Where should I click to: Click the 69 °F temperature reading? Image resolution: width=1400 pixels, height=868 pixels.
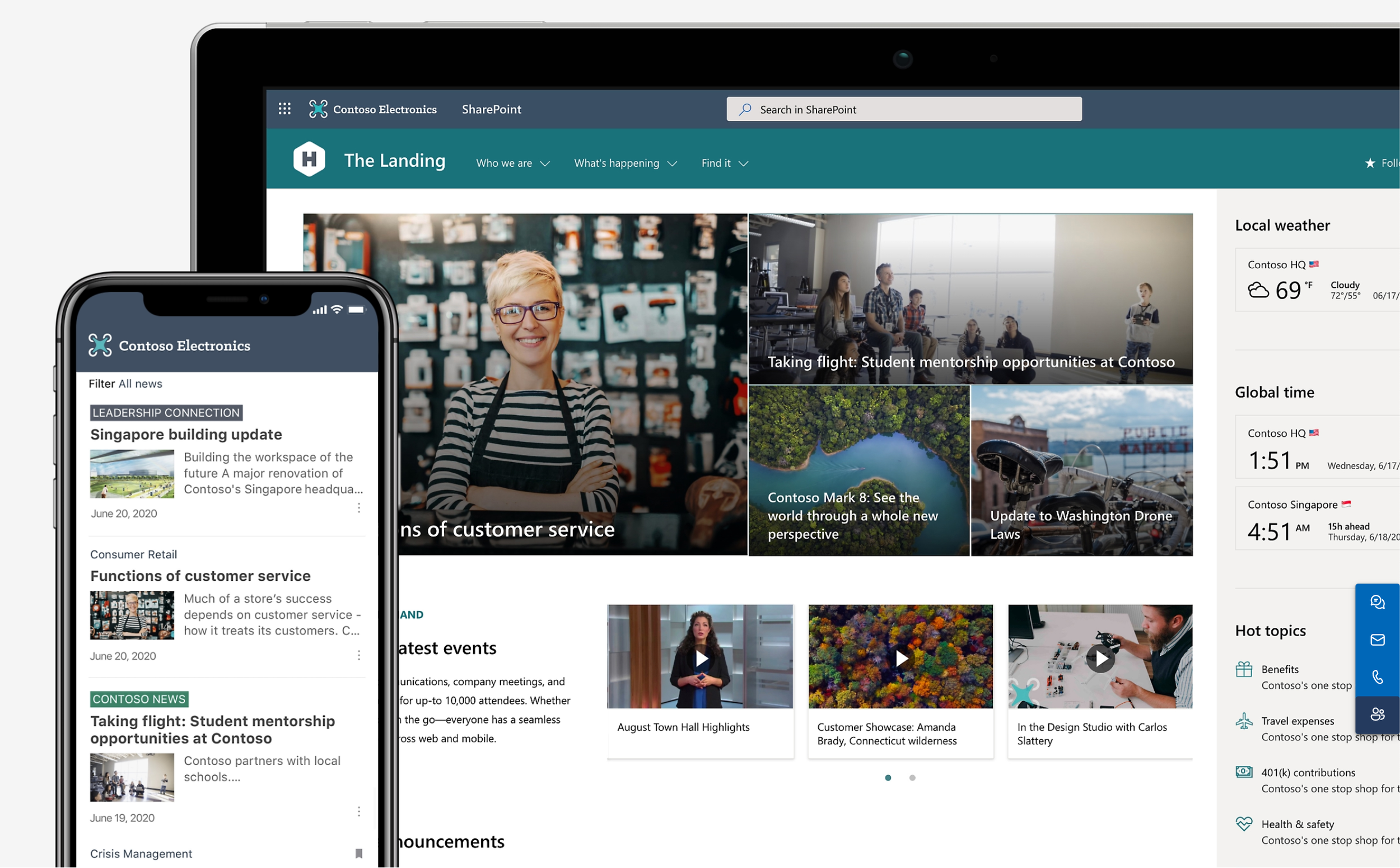1294,290
